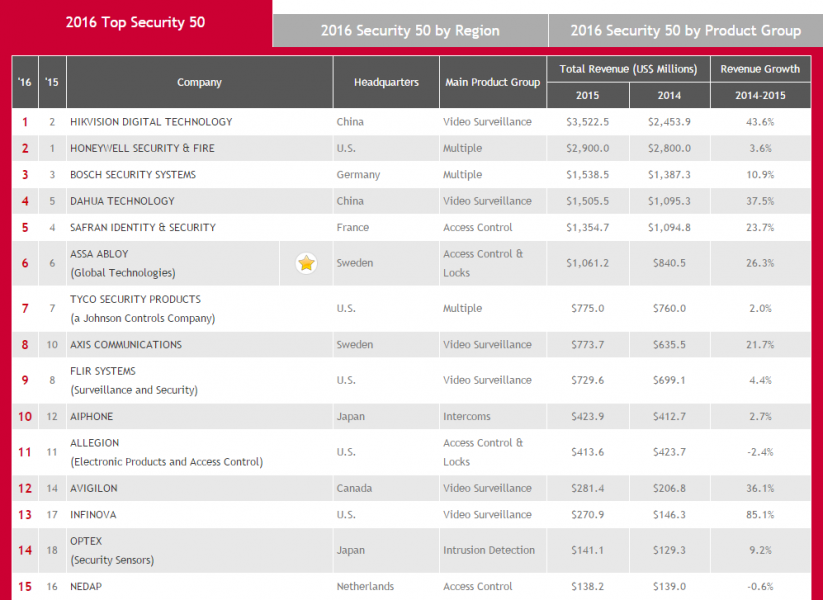Click the AVIGILON company name
The image size is (823, 600).
[95, 488]
